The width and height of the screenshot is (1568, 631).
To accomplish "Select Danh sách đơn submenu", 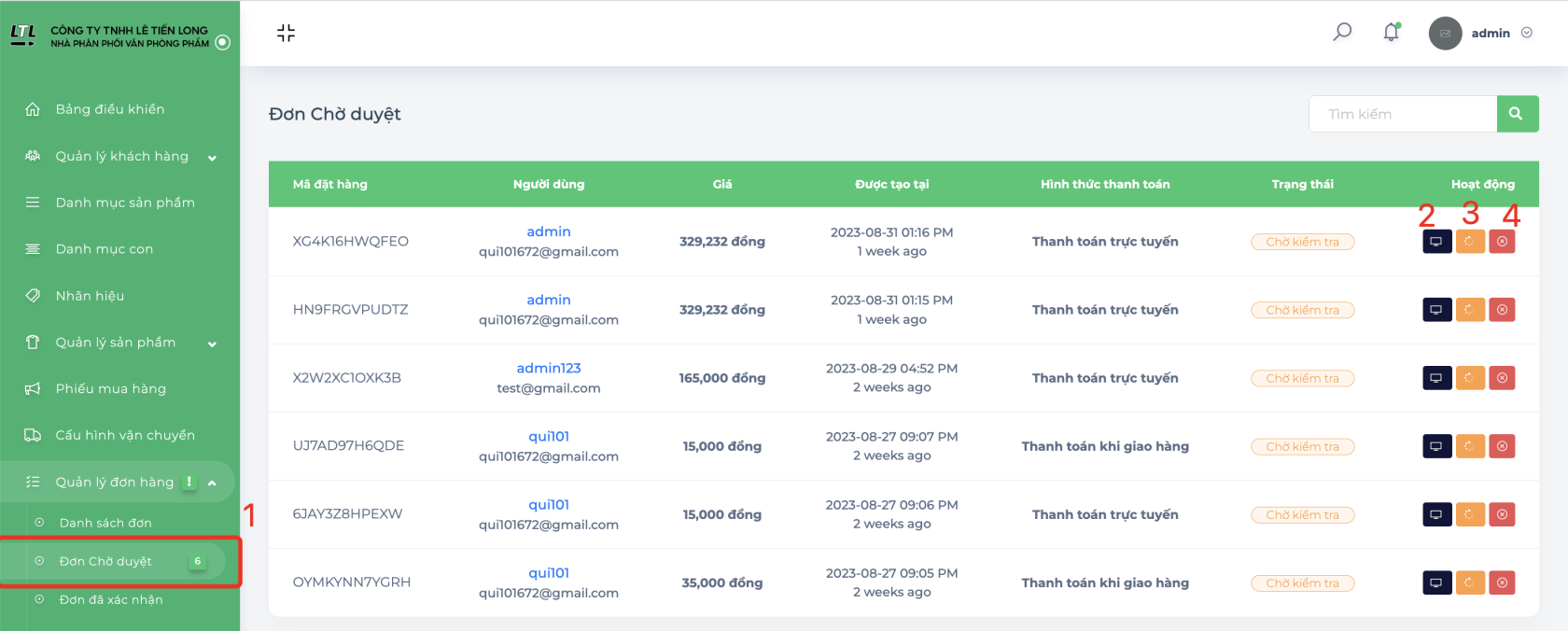I will [105, 523].
